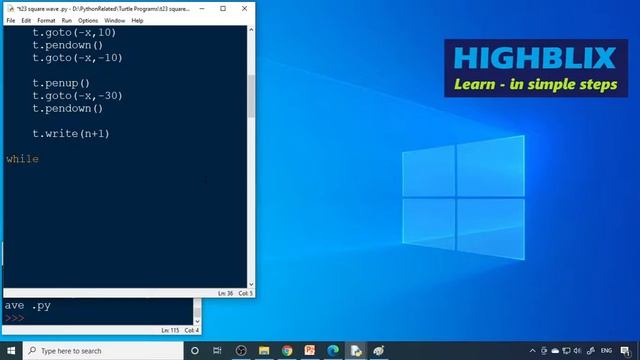
Task: Open OBS Studio from the taskbar
Action: click(x=241, y=351)
